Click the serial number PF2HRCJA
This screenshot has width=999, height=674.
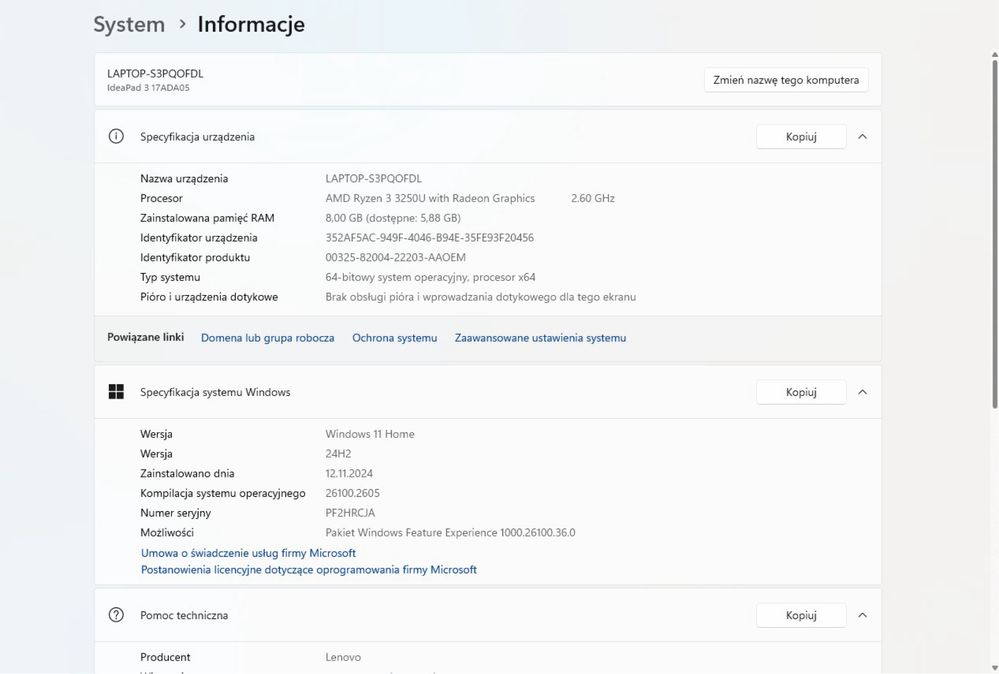click(x=350, y=513)
